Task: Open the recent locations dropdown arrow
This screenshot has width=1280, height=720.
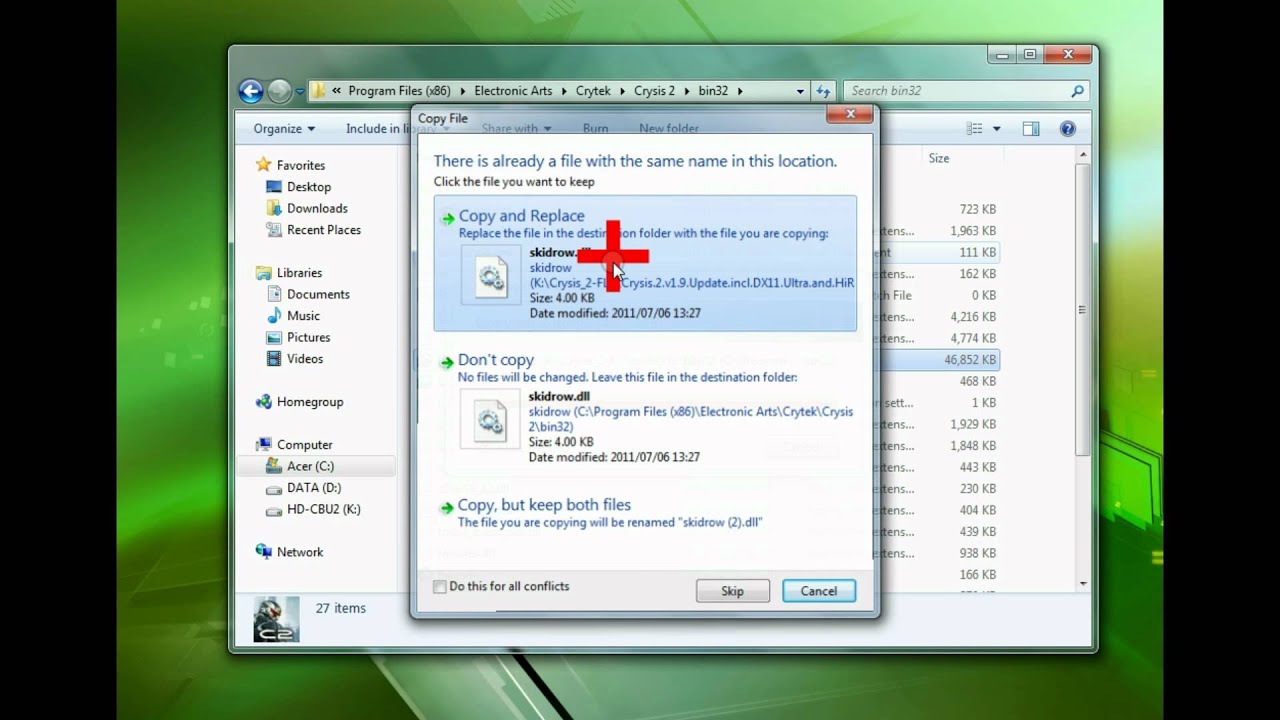Action: (300, 92)
